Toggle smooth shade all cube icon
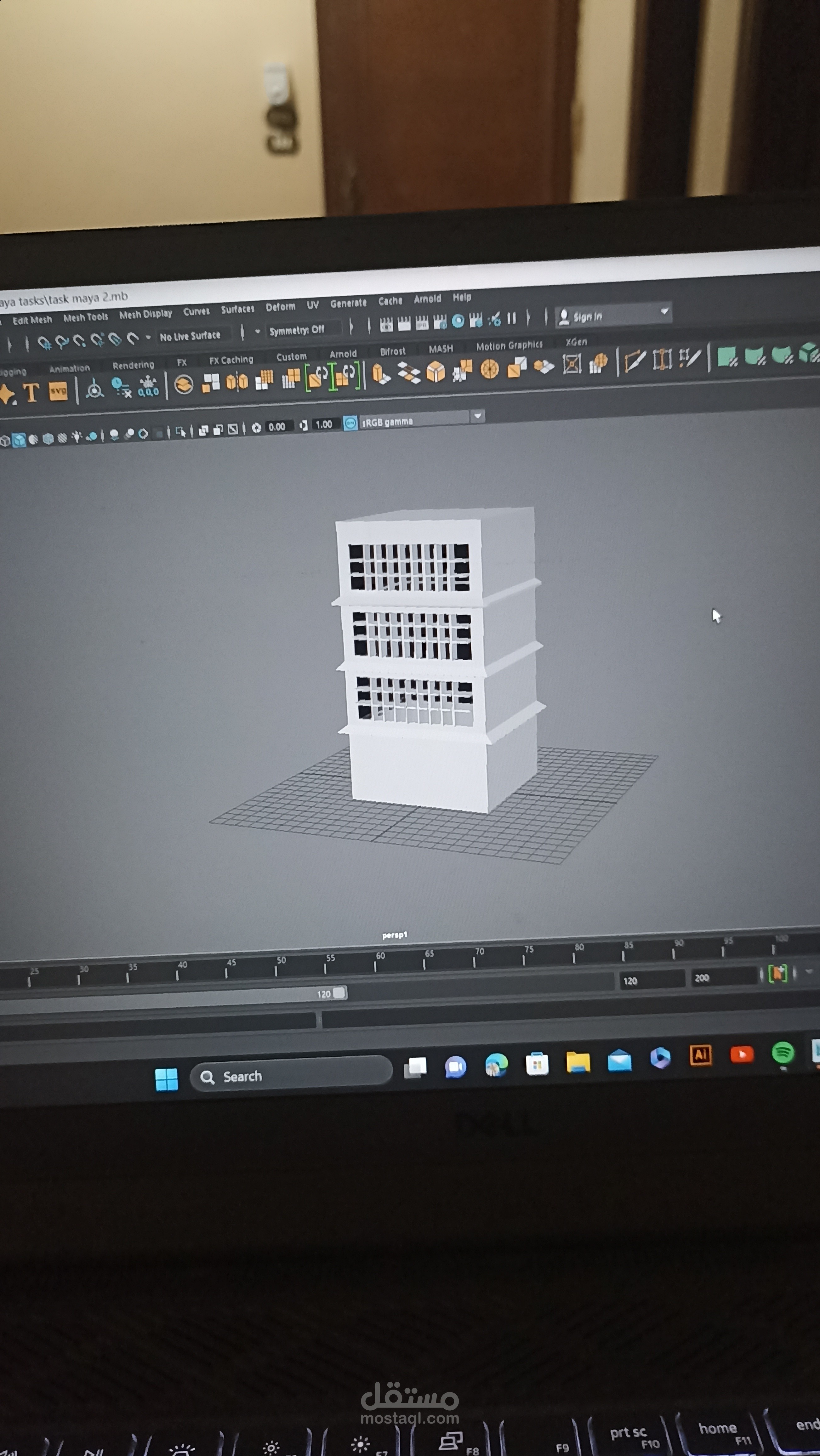This screenshot has height=1456, width=820. pyautogui.click(x=19, y=440)
